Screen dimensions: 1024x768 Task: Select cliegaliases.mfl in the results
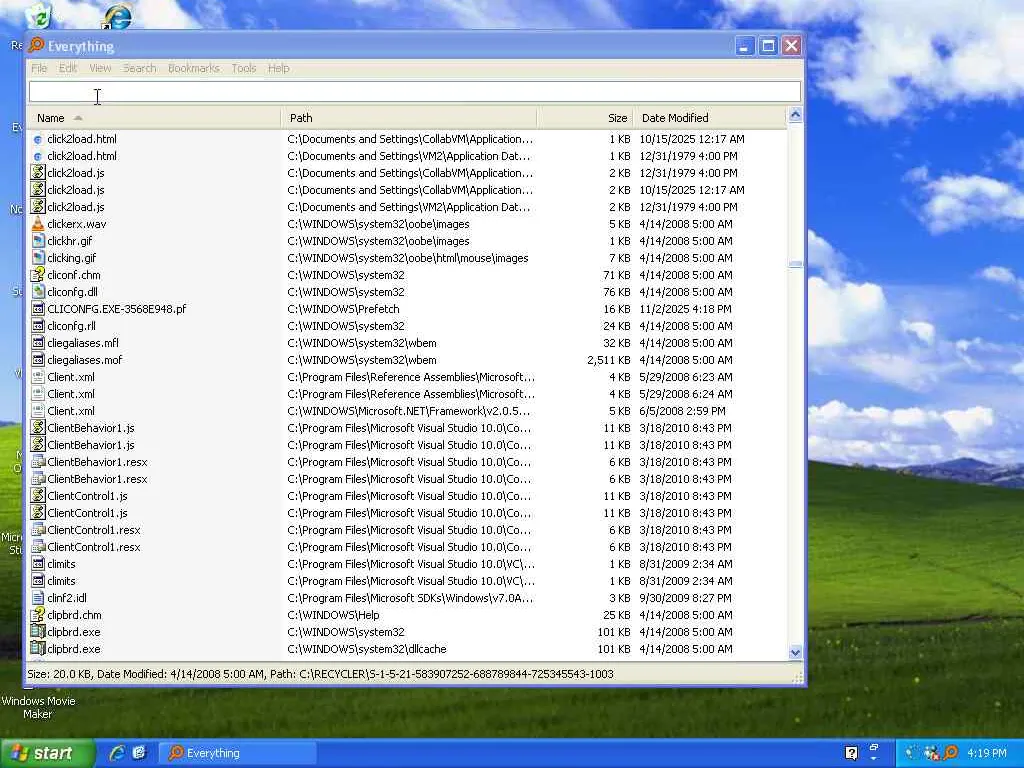tap(83, 343)
